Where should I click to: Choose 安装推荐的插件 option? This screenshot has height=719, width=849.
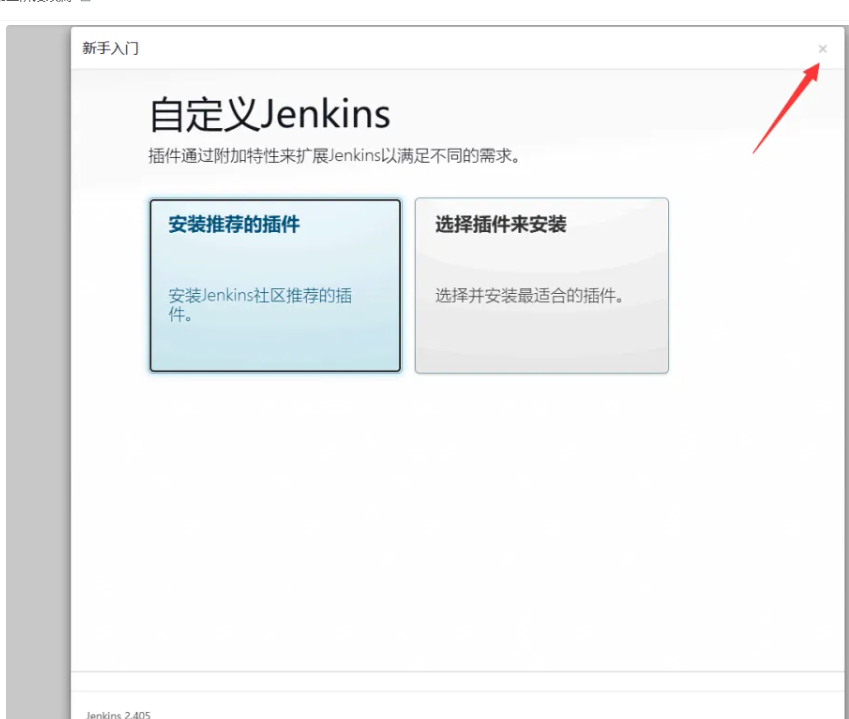(x=276, y=285)
